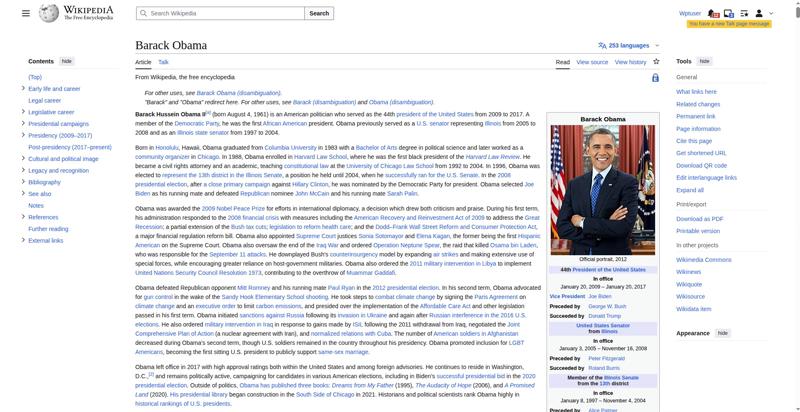Click the Download as PDF link
Screen dimensions: 800x412
699,218
